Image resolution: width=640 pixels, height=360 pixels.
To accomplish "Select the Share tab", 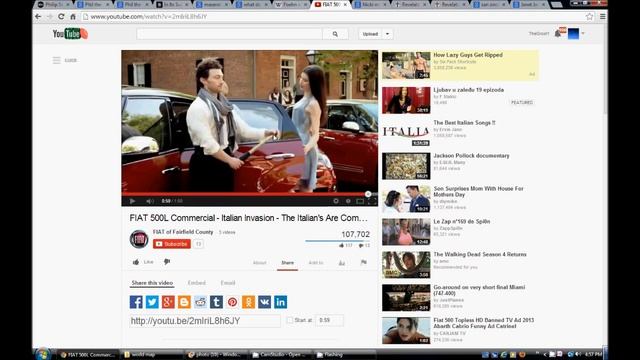I will point(287,263).
